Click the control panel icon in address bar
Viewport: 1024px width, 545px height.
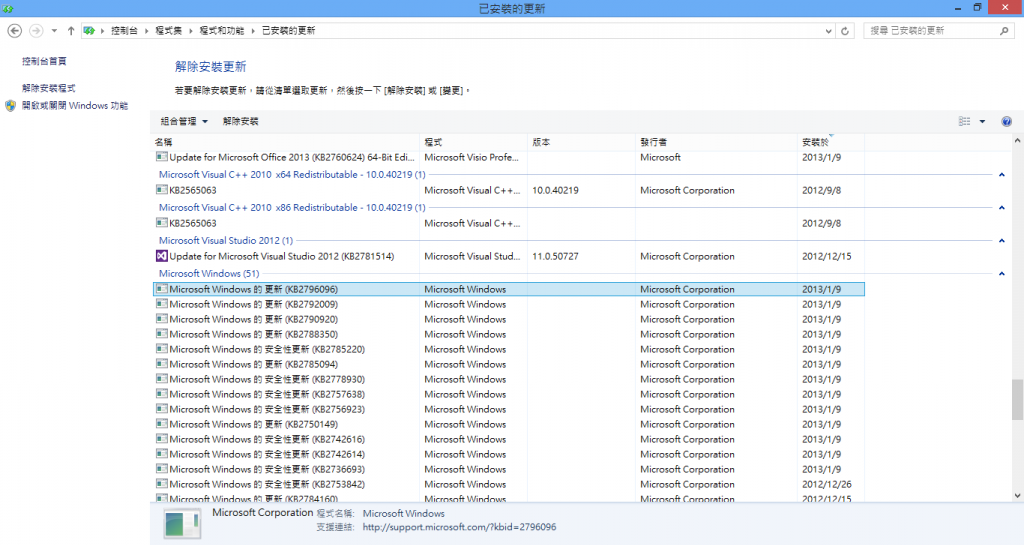pyautogui.click(x=90, y=31)
